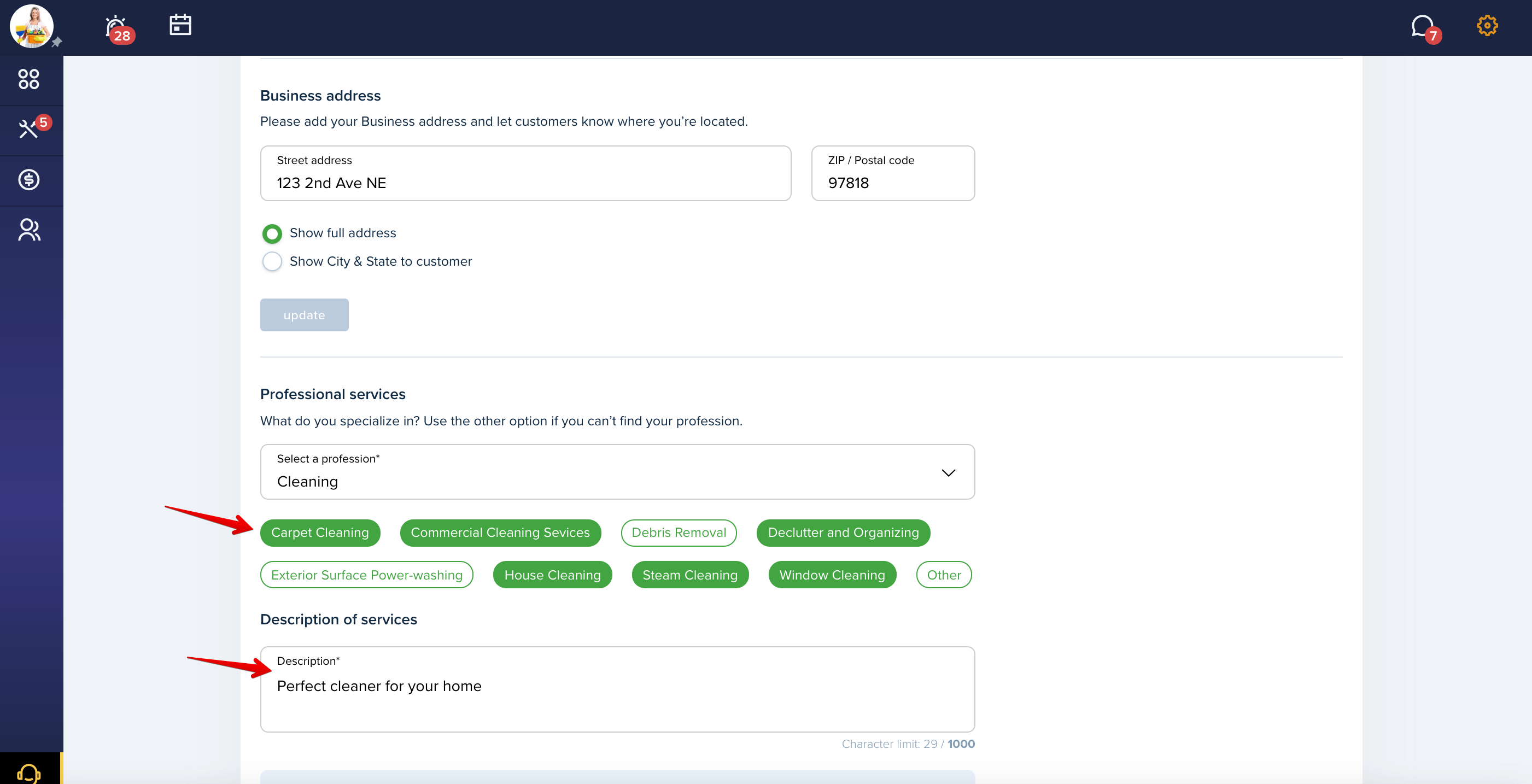Open the settings gear icon

[x=1487, y=26]
